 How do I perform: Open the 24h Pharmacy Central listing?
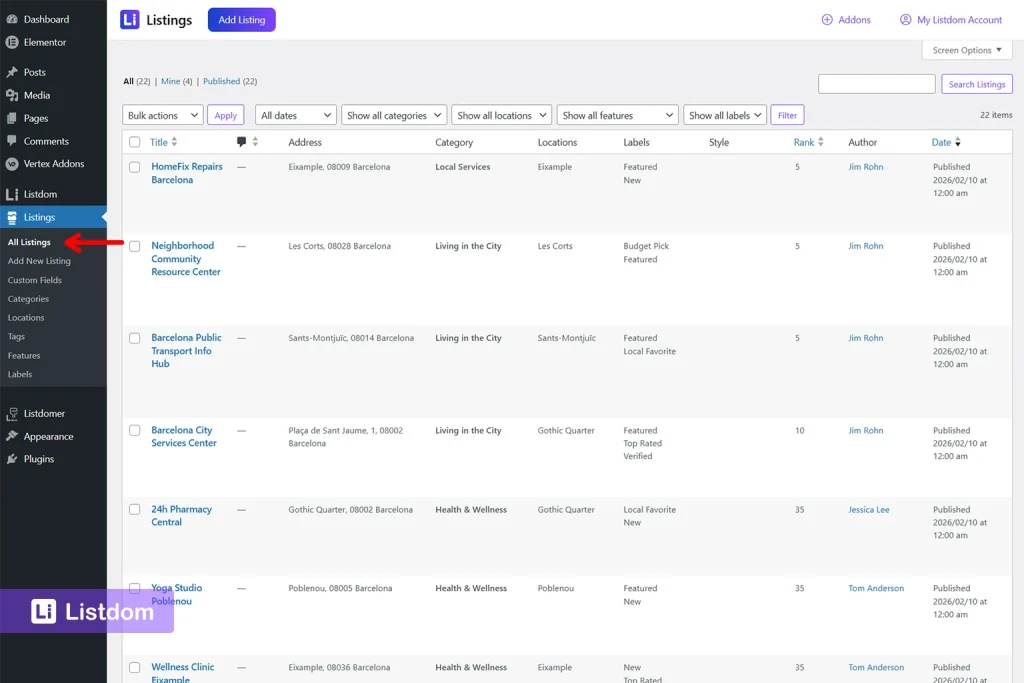[182, 515]
